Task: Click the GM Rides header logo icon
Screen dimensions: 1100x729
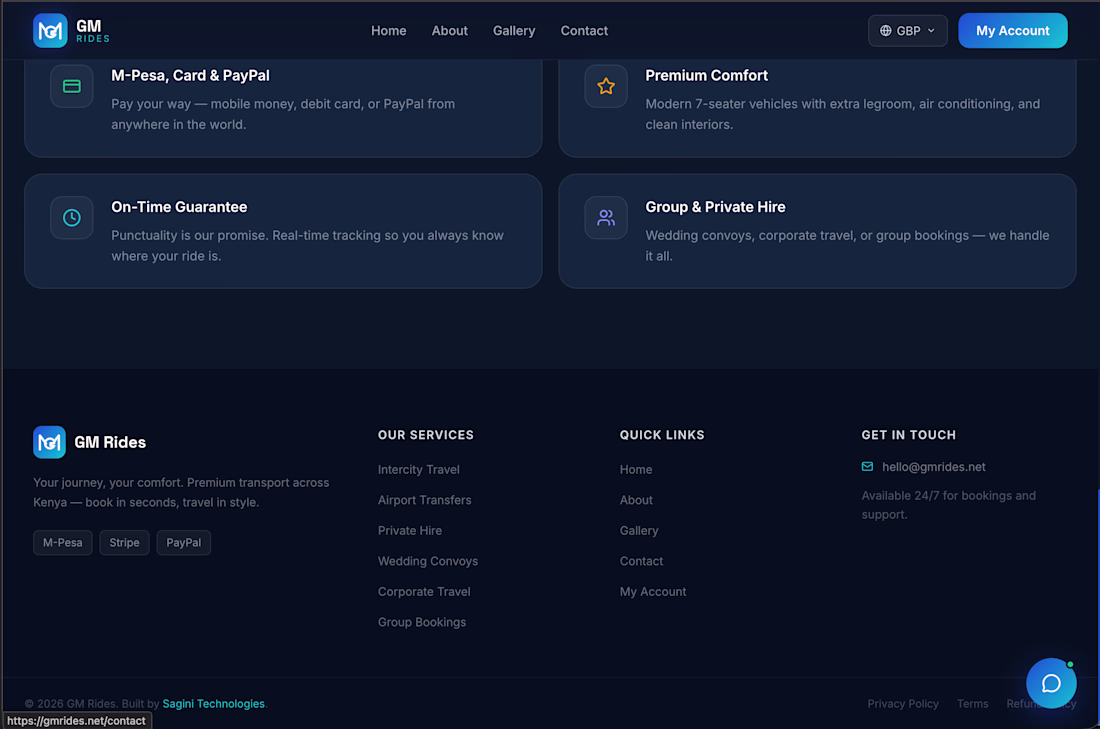Action: [x=50, y=31]
